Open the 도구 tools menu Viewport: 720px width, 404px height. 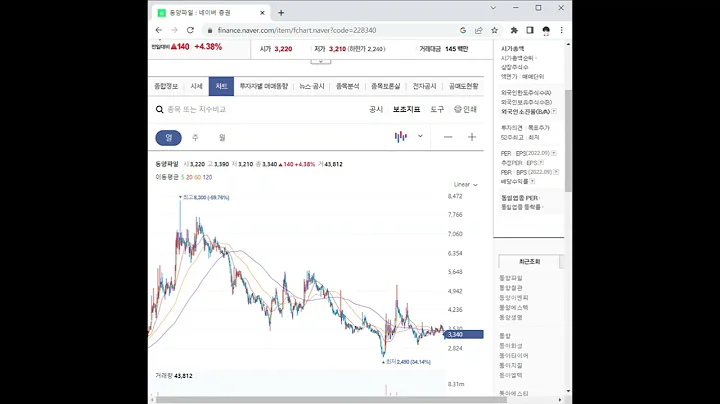pyautogui.click(x=437, y=109)
